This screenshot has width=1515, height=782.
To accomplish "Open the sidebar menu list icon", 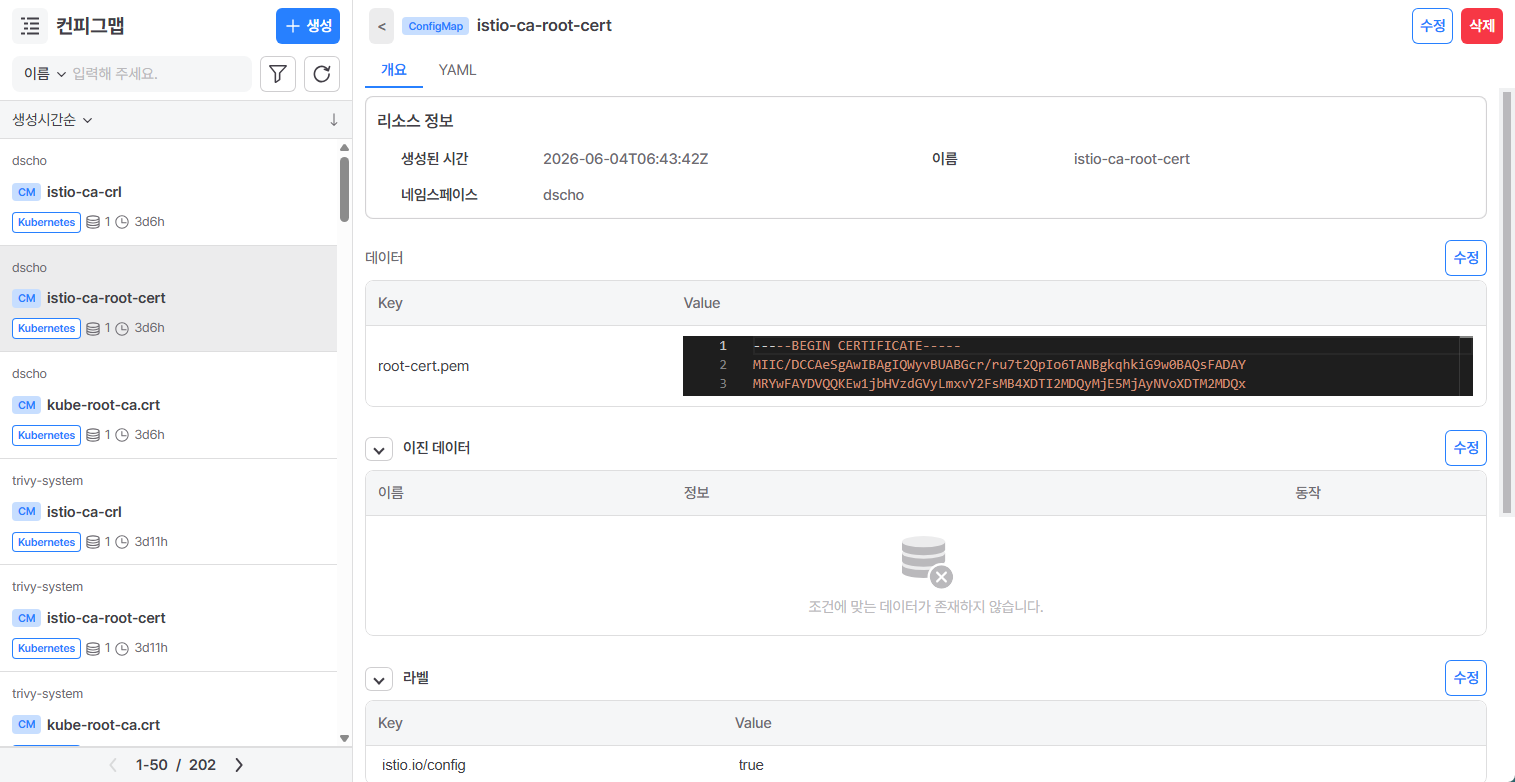I will click(x=30, y=26).
